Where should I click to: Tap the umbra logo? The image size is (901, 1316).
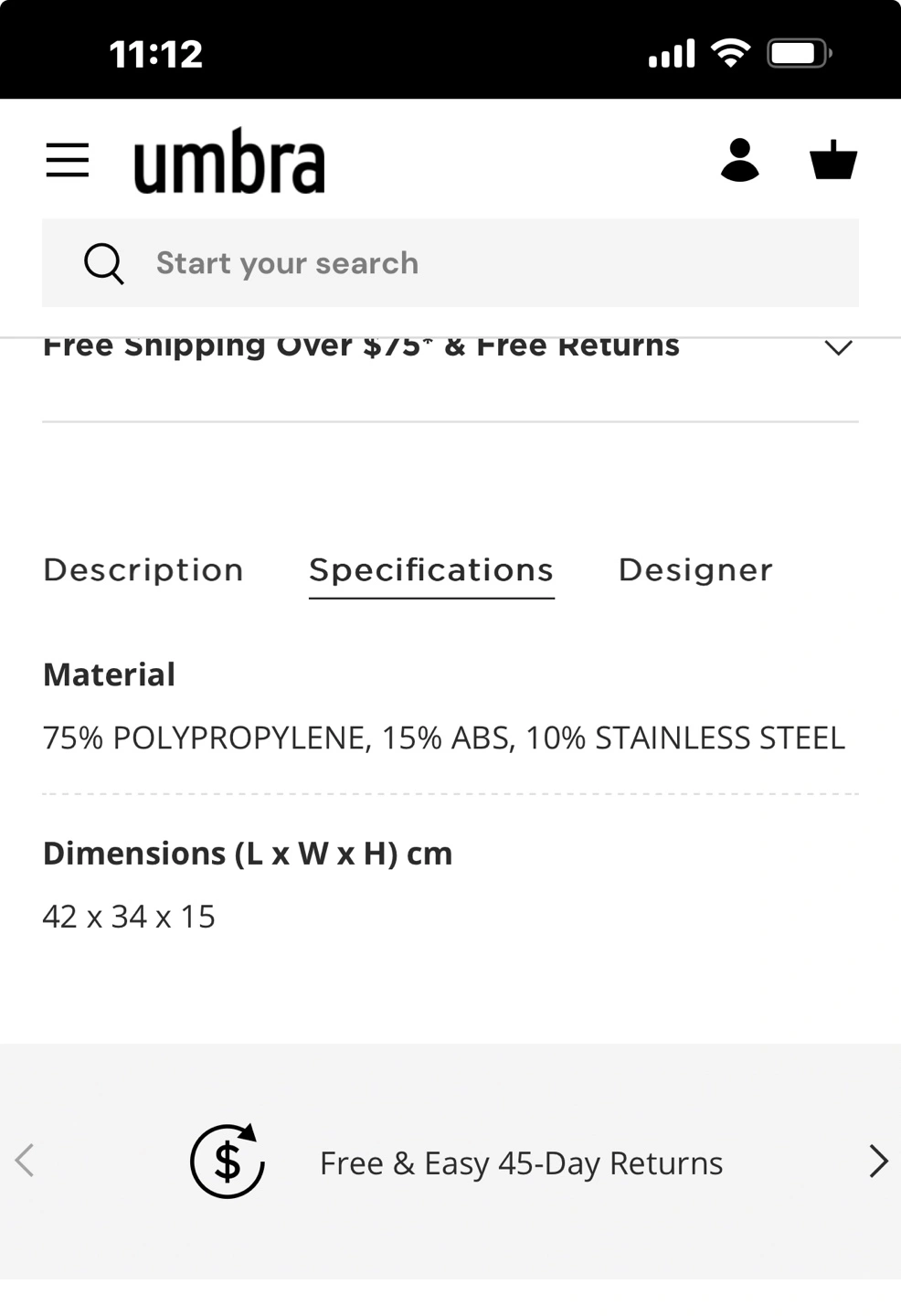(229, 162)
